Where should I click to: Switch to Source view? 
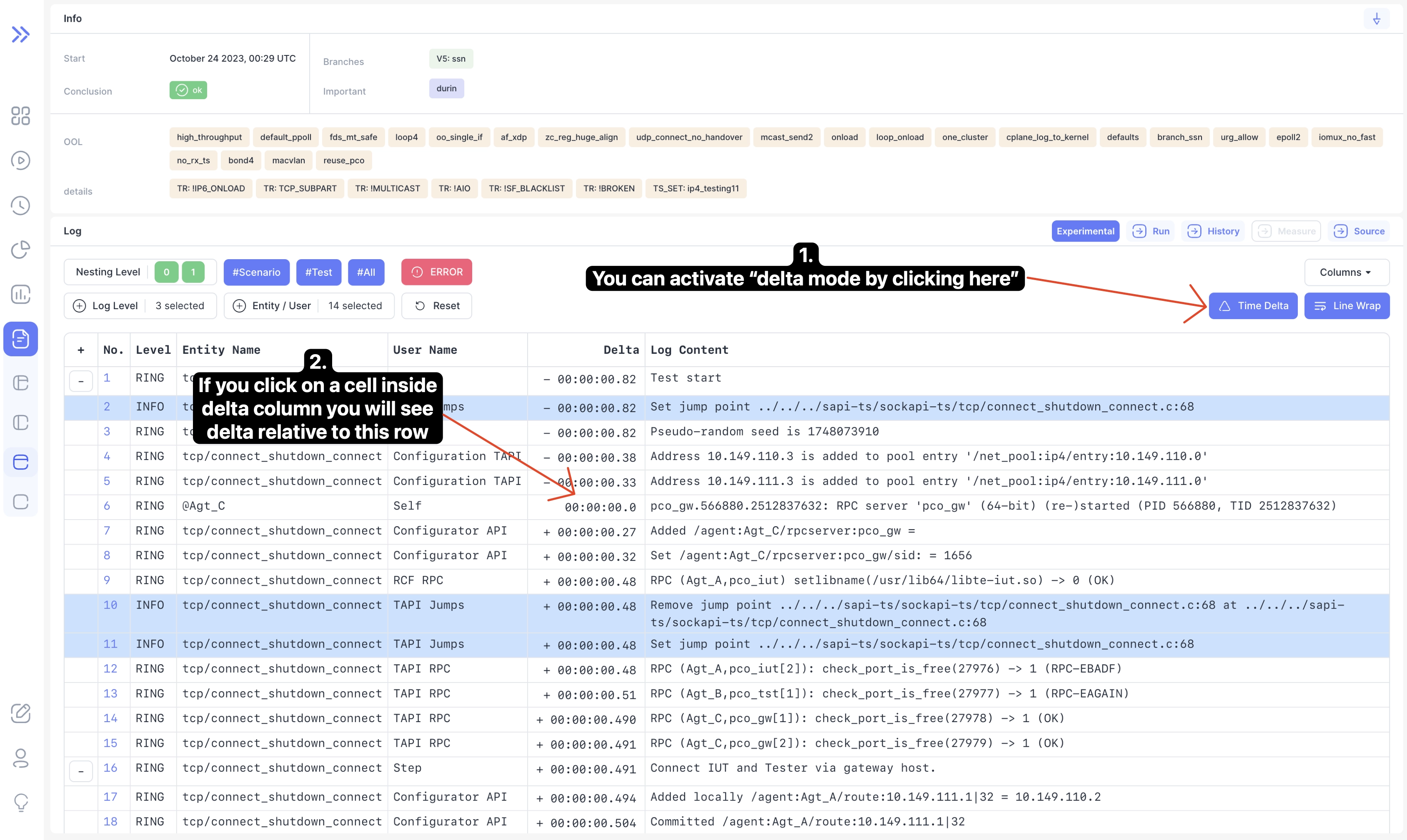(1358, 231)
